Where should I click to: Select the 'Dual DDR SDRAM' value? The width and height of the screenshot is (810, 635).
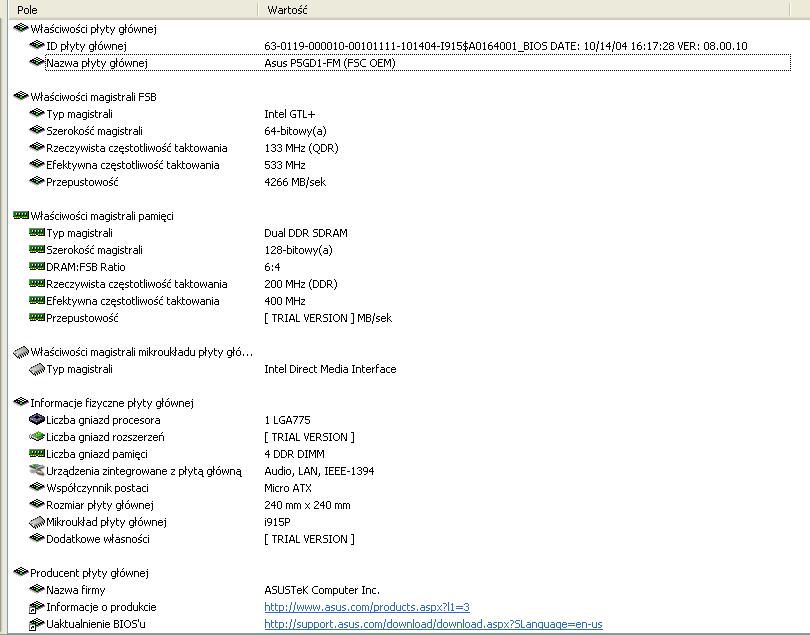click(306, 233)
